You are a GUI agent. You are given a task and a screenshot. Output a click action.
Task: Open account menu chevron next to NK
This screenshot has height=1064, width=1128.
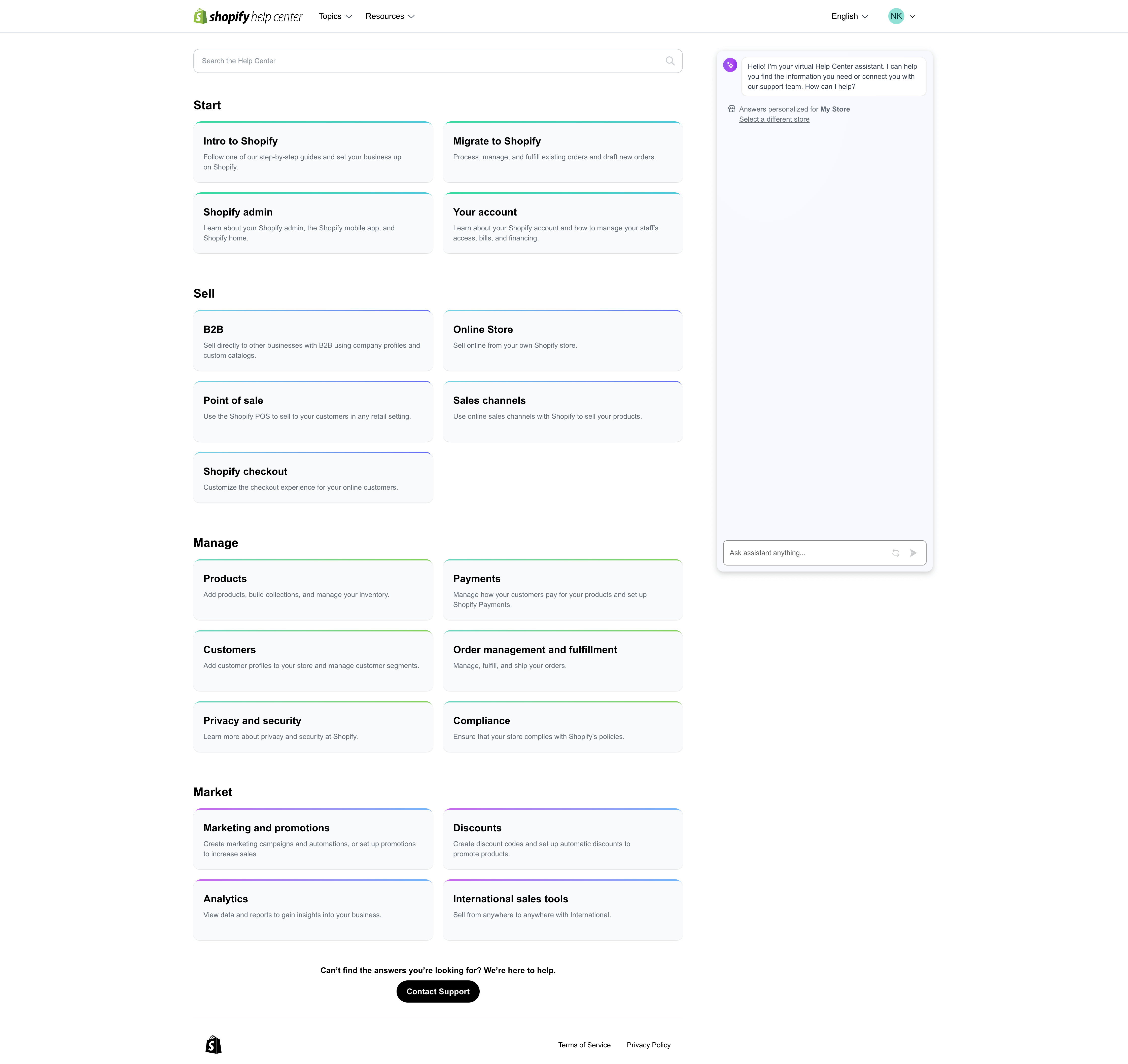912,16
